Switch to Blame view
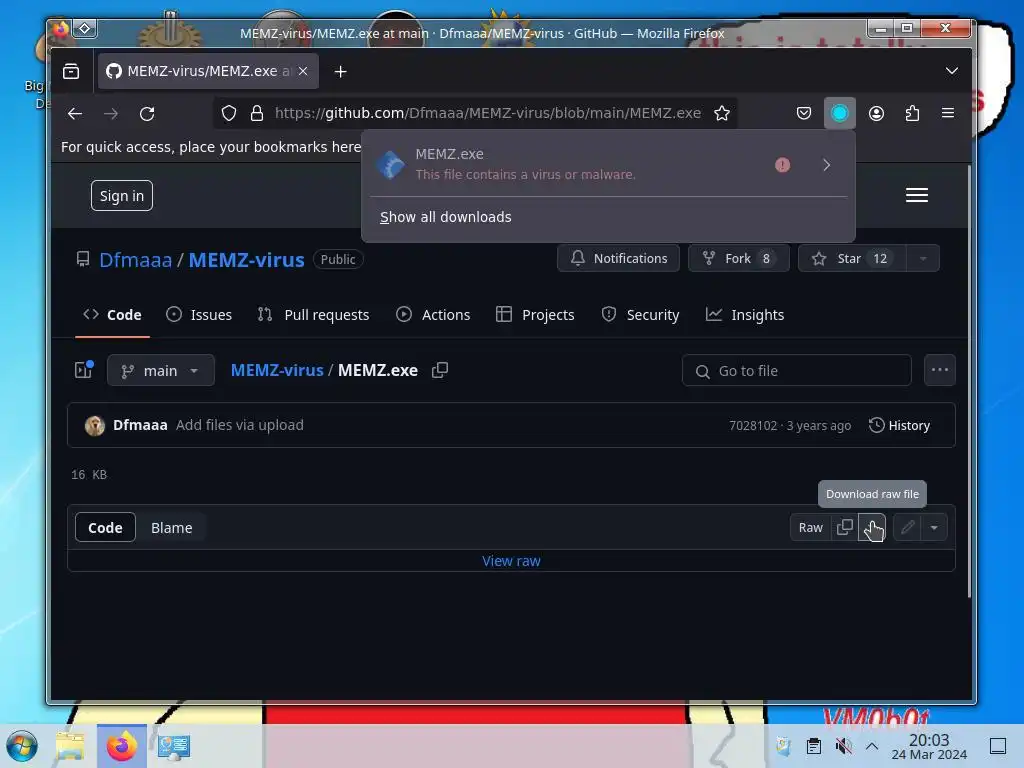The image size is (1024, 768). [171, 528]
